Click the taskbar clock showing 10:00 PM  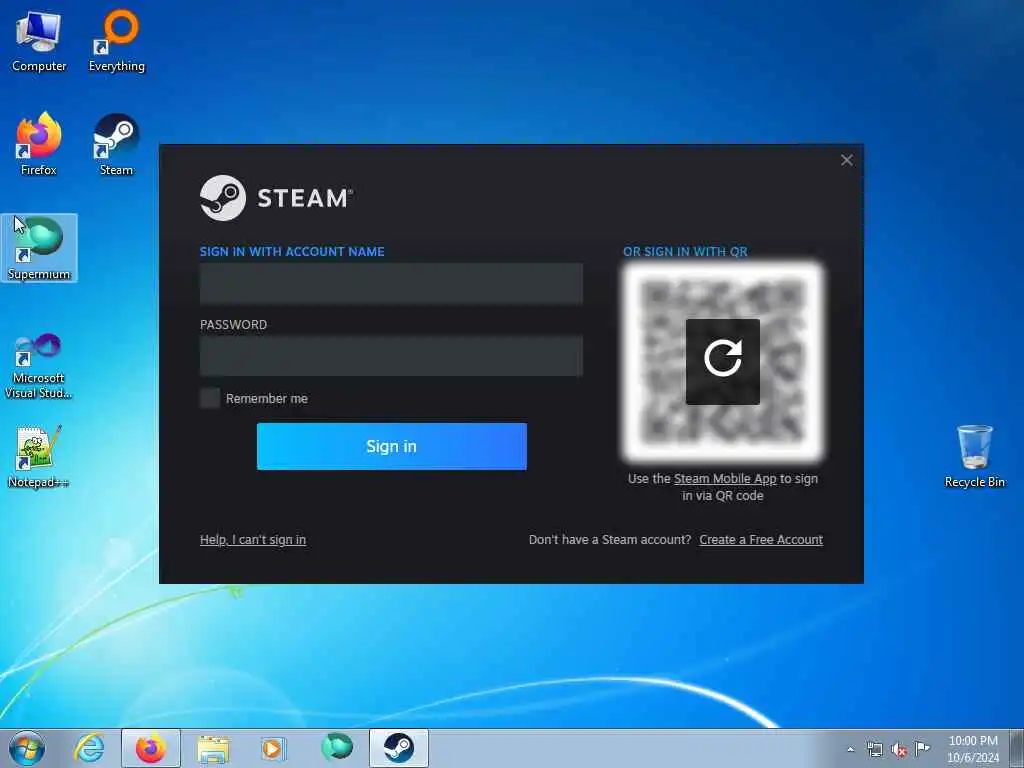(973, 749)
